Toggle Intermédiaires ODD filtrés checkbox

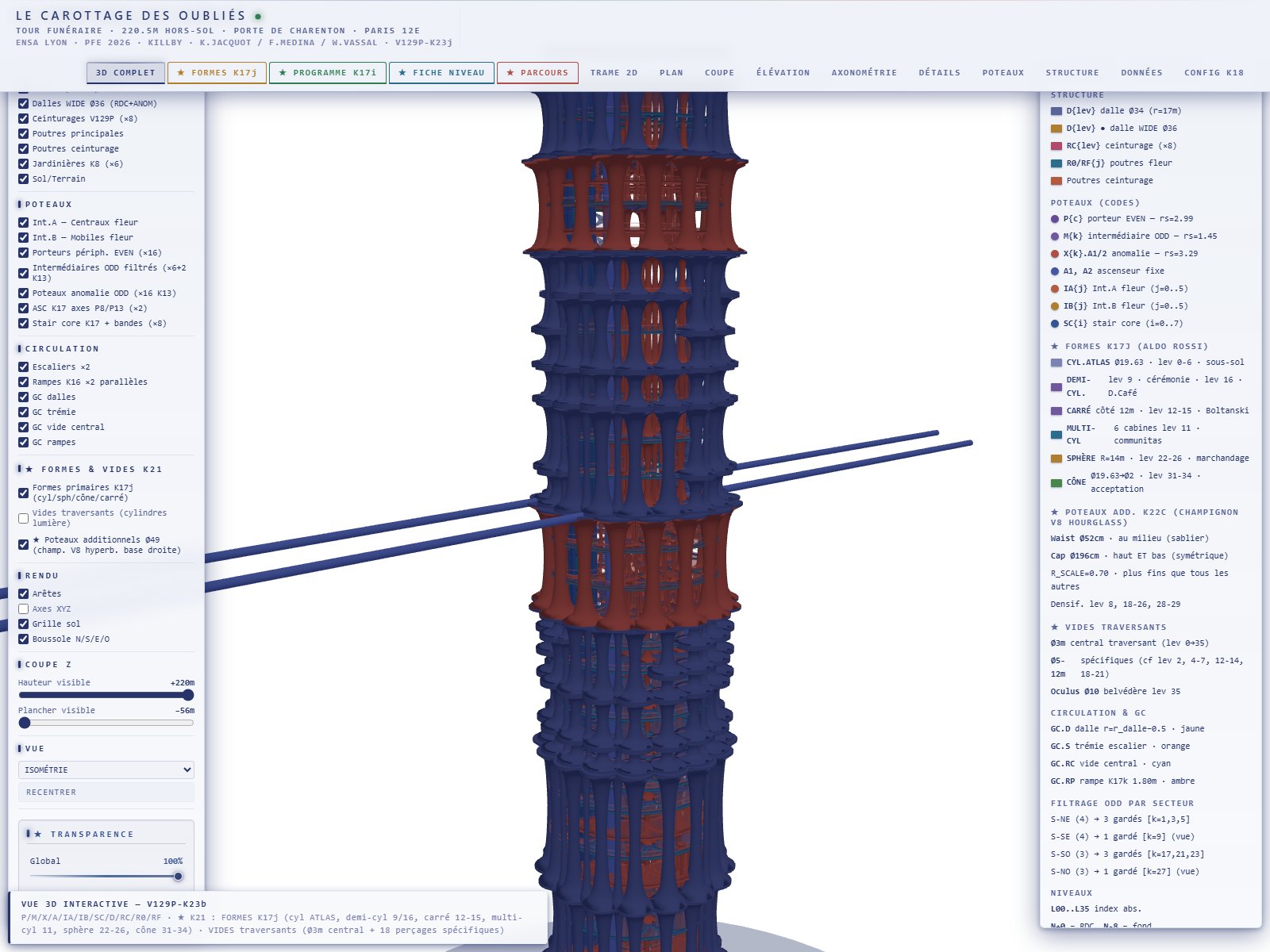point(24,273)
